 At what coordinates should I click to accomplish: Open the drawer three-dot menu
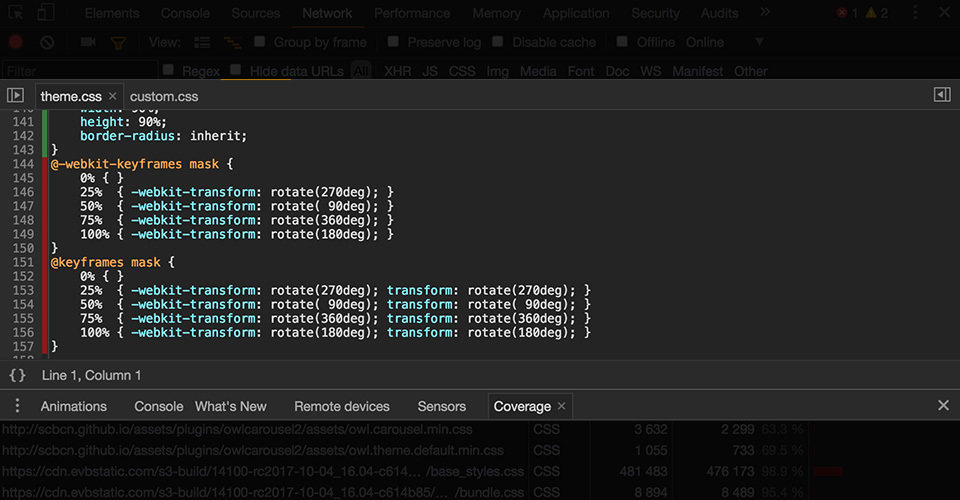tap(17, 406)
